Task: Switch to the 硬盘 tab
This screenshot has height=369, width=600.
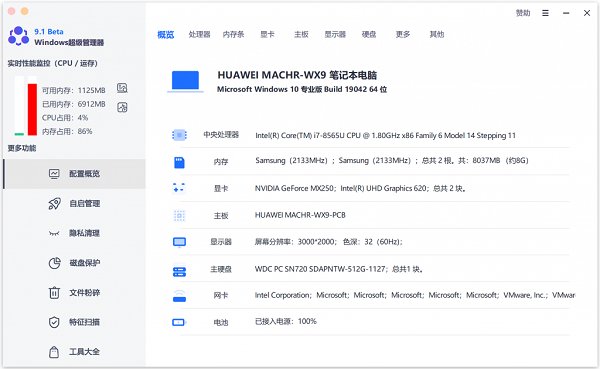Action: click(369, 34)
